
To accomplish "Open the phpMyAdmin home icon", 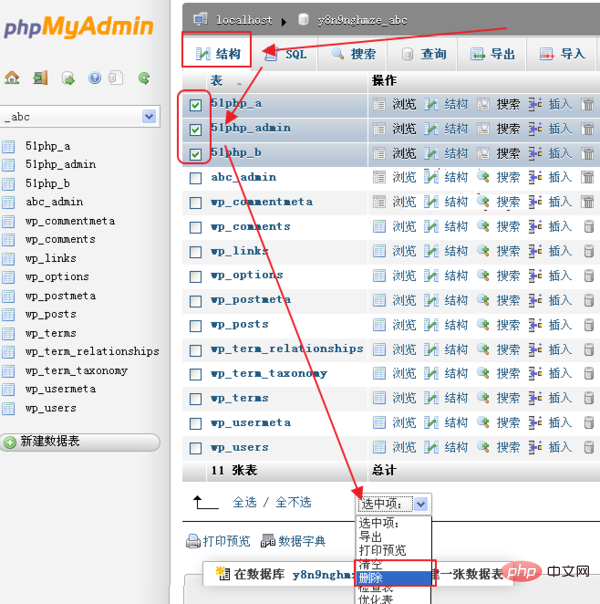I will [x=12, y=78].
